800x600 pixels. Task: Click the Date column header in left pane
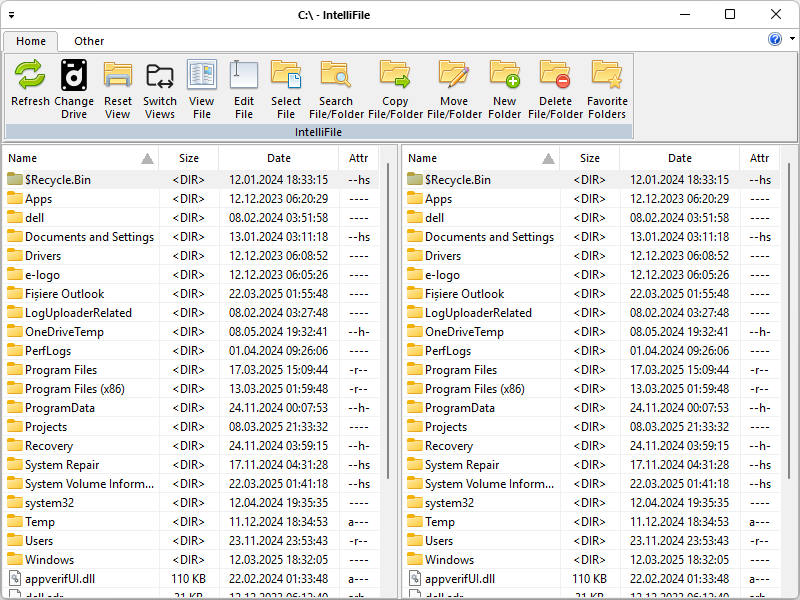pyautogui.click(x=279, y=158)
